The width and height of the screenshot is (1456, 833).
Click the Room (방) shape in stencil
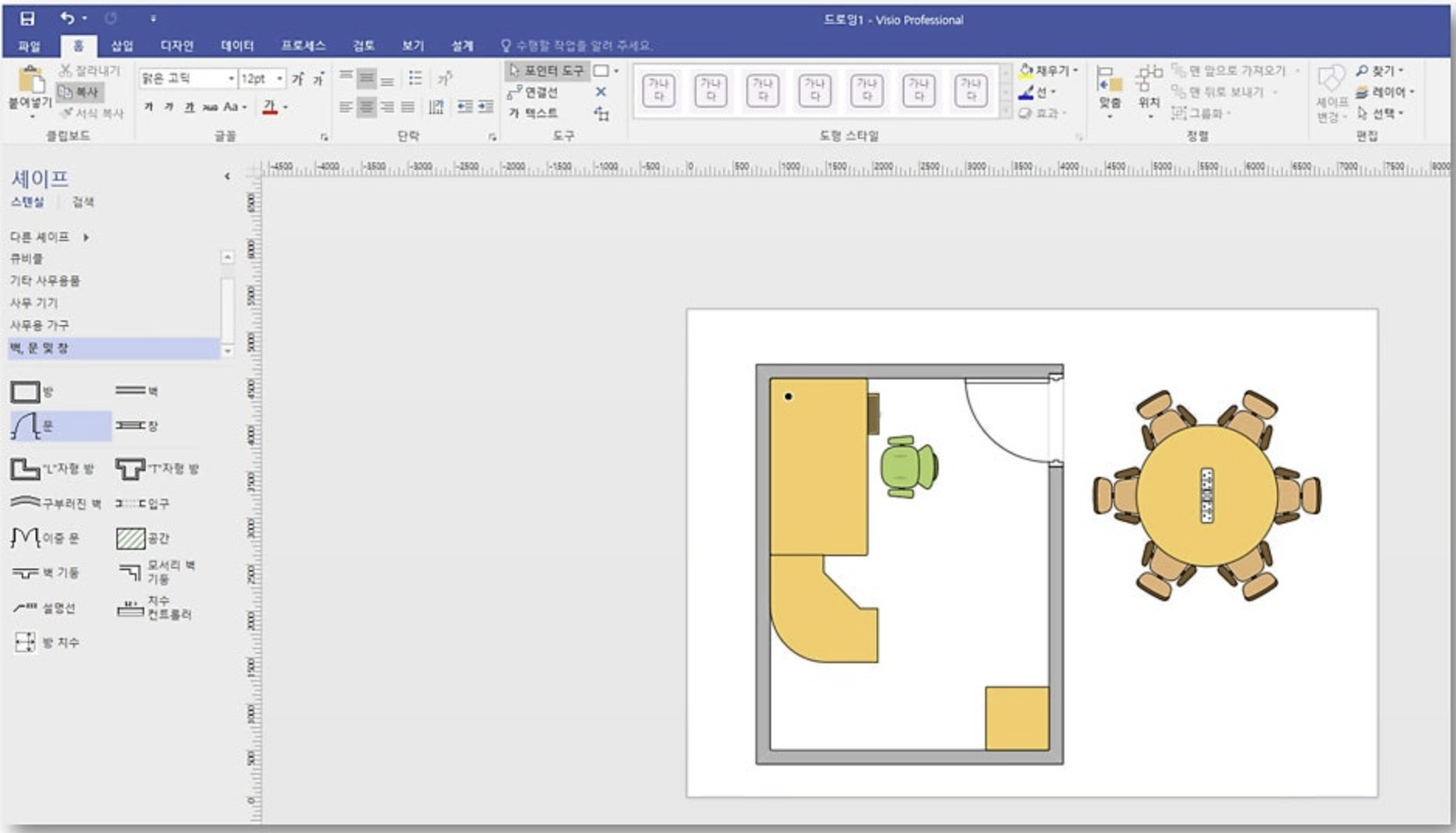tap(33, 392)
